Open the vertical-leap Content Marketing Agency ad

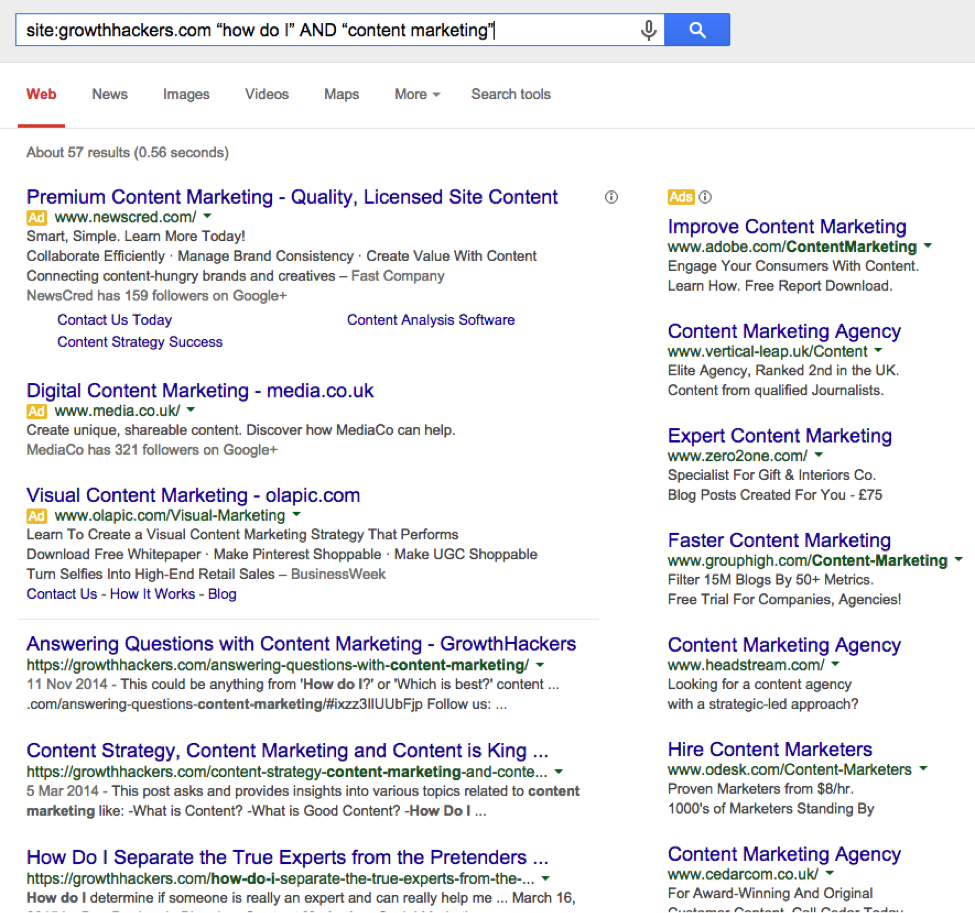[784, 331]
